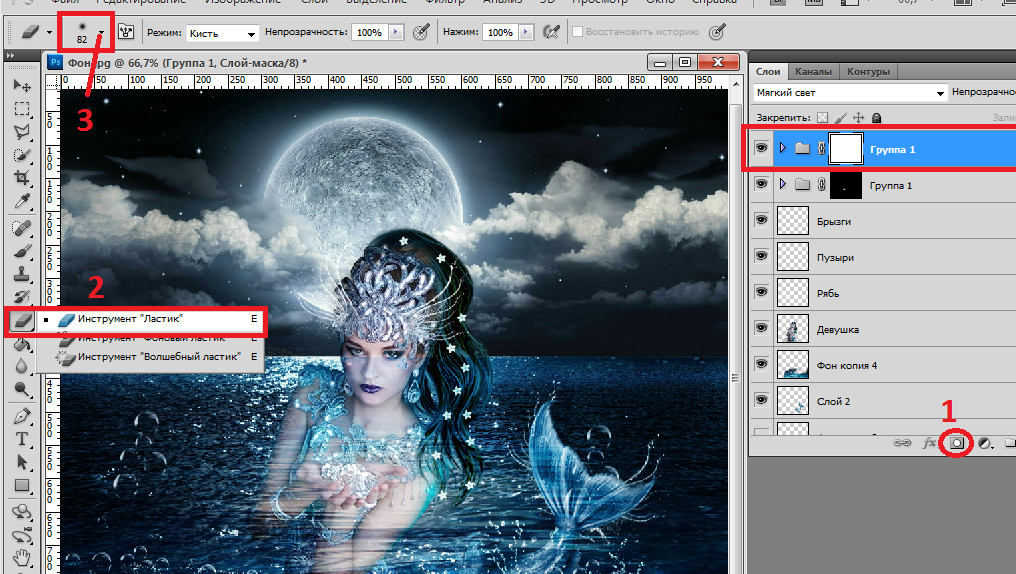This screenshot has width=1016, height=574.
Task: Pick the Type (T) tool
Action: [x=21, y=439]
